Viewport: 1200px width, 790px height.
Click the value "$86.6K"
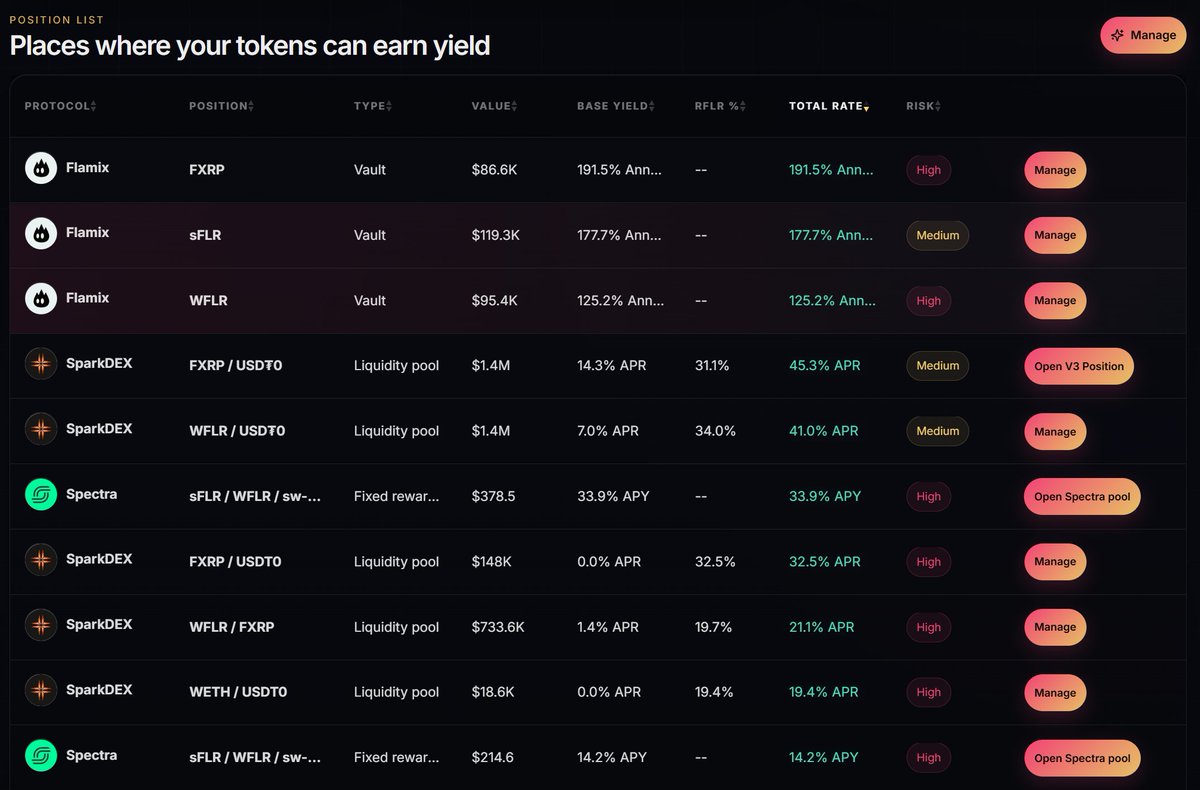[495, 170]
